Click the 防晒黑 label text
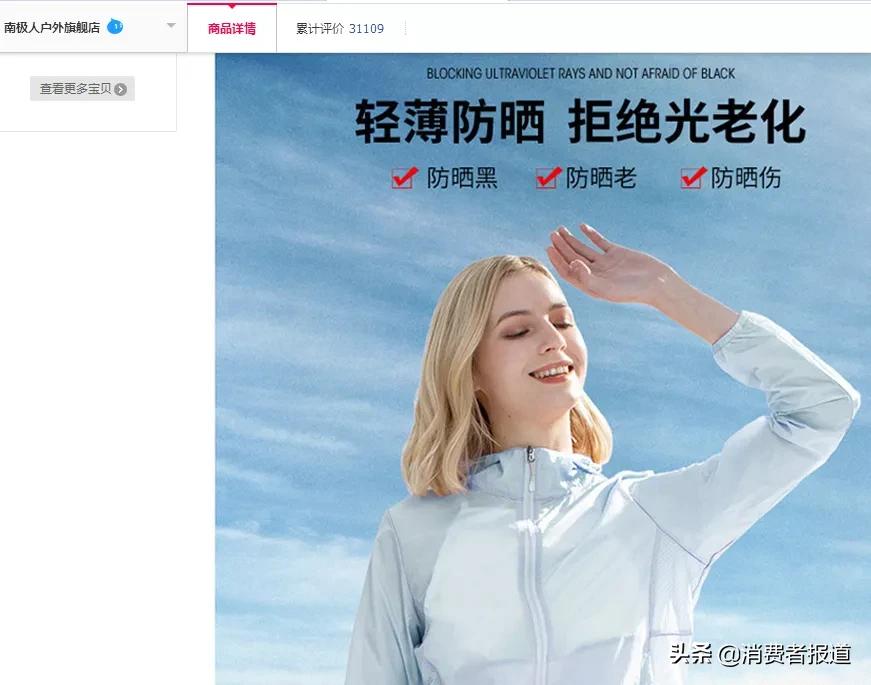 pos(462,178)
